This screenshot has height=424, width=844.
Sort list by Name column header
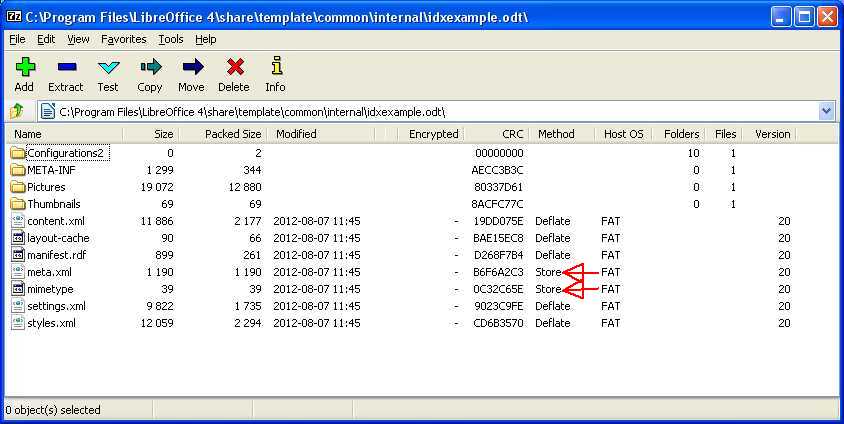tap(28, 134)
